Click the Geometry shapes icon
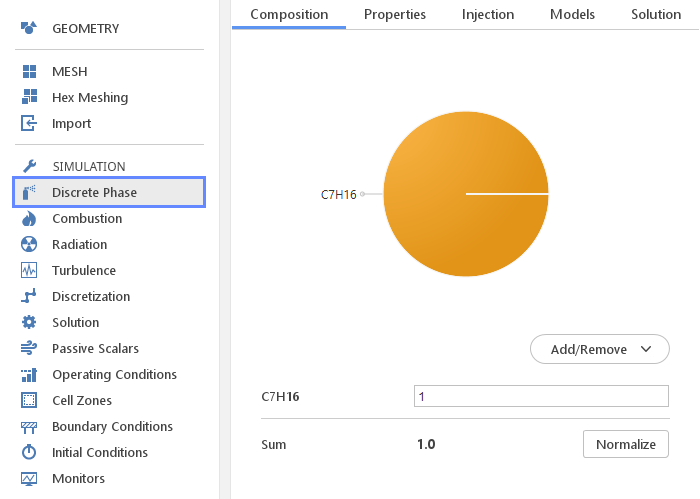The height and width of the screenshot is (499, 700). click(x=29, y=28)
